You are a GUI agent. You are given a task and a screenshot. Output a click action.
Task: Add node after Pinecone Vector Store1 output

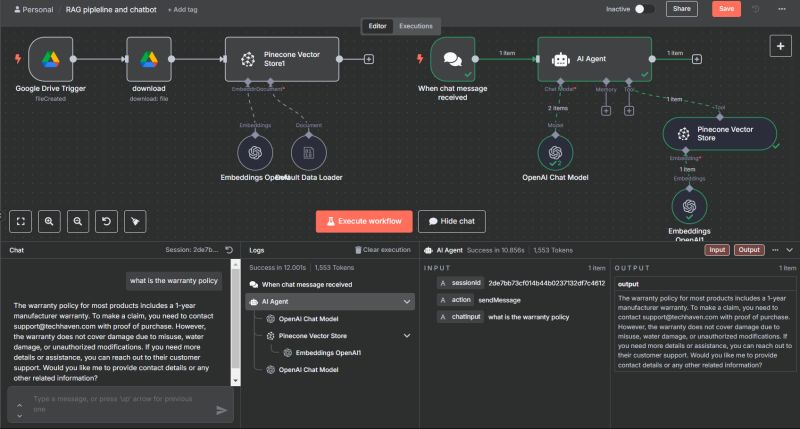369,59
